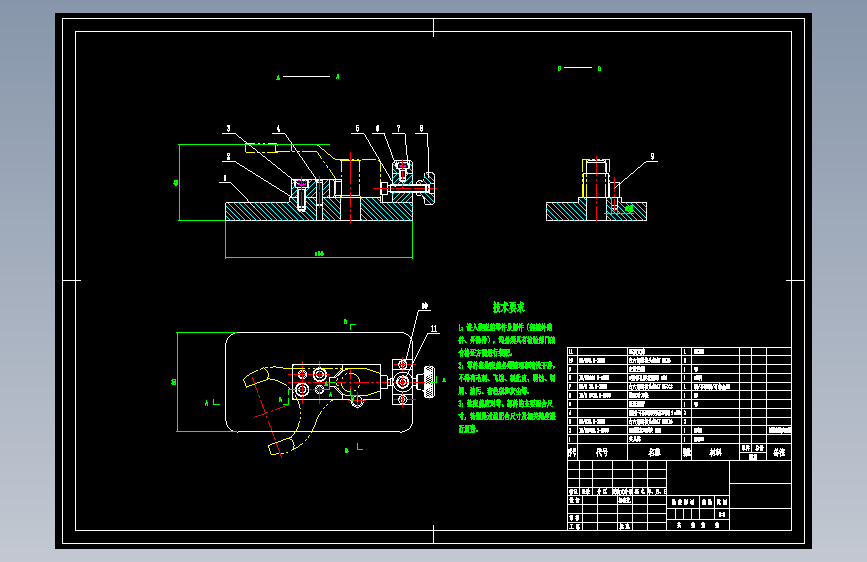The height and width of the screenshot is (562, 867).
Task: Click part balloon number 9 in section B-B
Action: tap(652, 157)
